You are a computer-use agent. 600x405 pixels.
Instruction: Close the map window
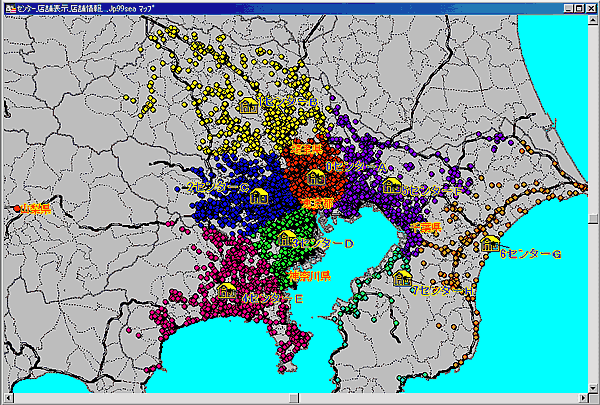tap(591, 8)
